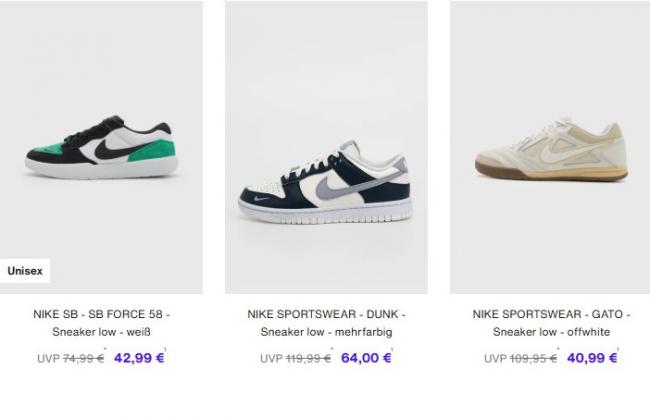This screenshot has height=417, width=650.
Task: Open the navy Dunk sneaker image
Action: tap(326, 147)
